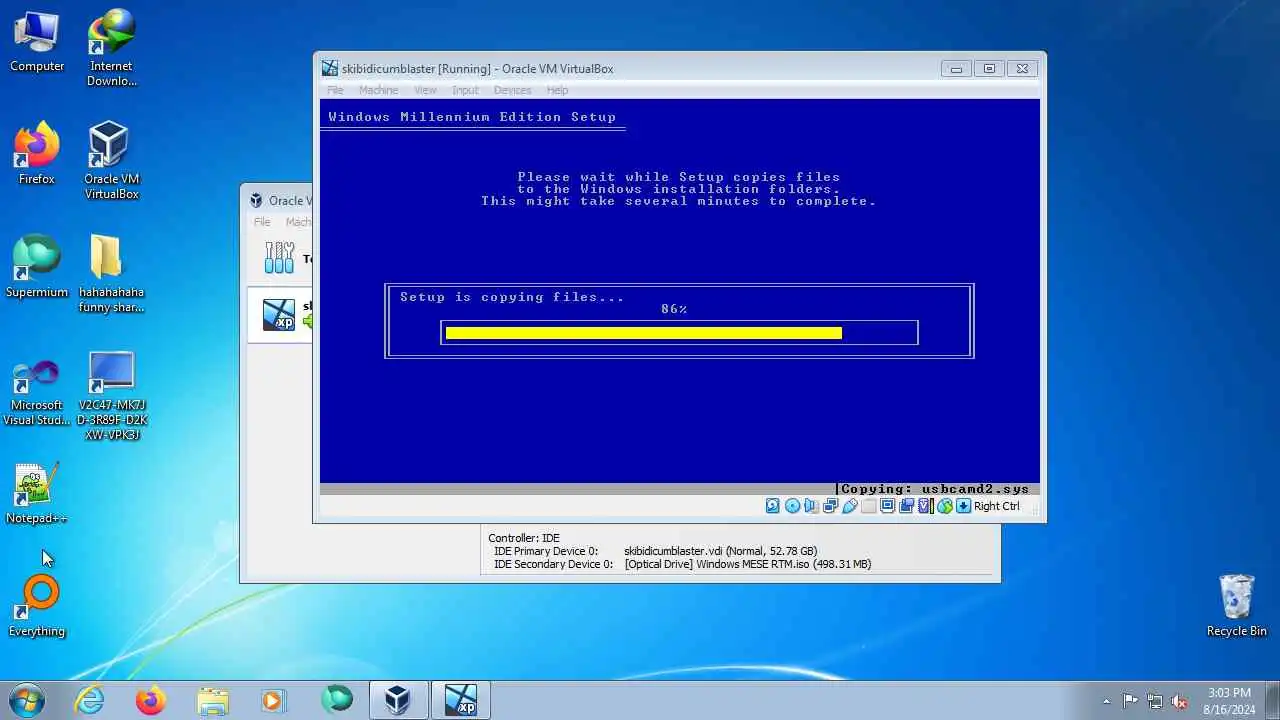Open the Help menu in VM window
Screen dimensions: 1280x720
(x=557, y=90)
